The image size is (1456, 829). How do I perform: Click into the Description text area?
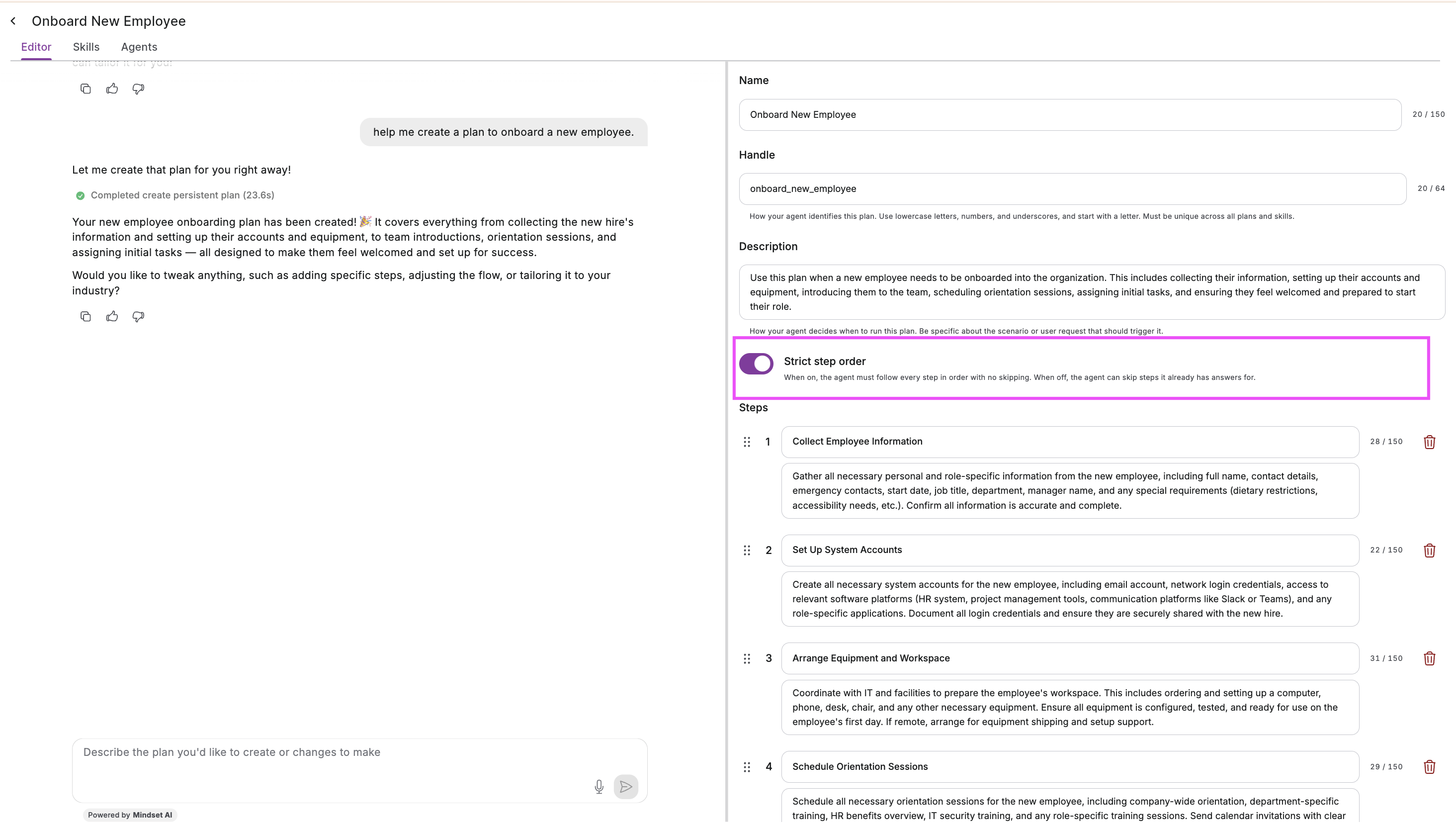point(1092,292)
